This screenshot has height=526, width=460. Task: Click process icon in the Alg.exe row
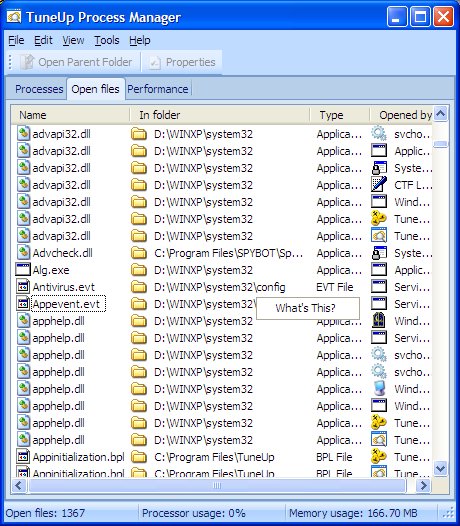click(379, 270)
